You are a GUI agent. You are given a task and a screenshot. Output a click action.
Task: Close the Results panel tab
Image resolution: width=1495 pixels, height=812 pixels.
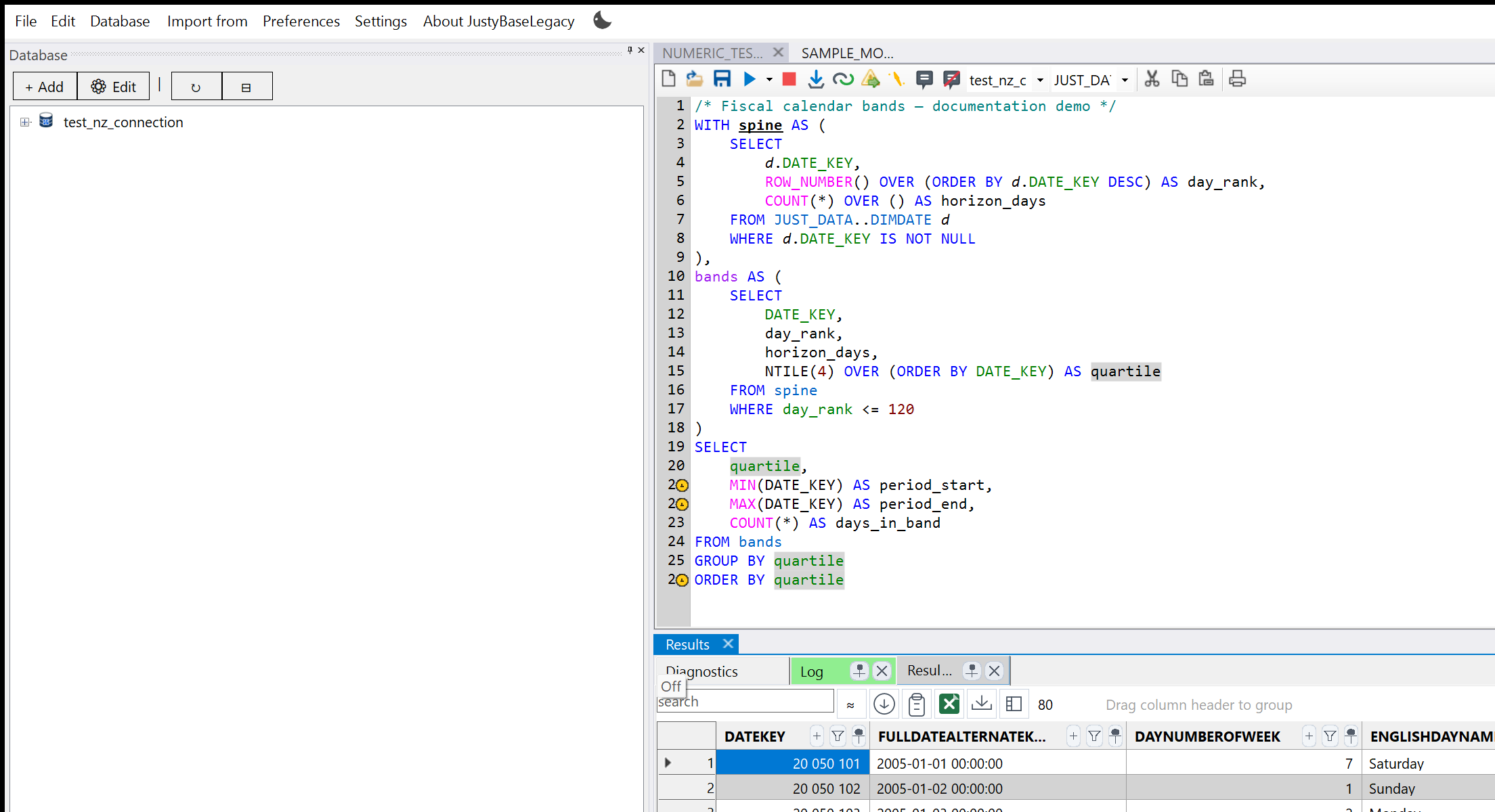(x=728, y=644)
